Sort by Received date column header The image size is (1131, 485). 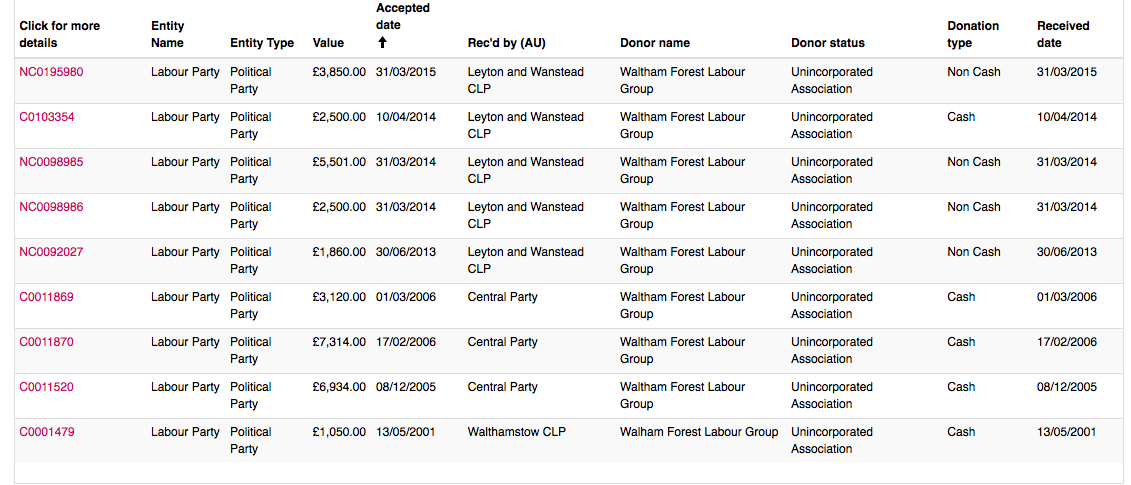[x=1063, y=34]
